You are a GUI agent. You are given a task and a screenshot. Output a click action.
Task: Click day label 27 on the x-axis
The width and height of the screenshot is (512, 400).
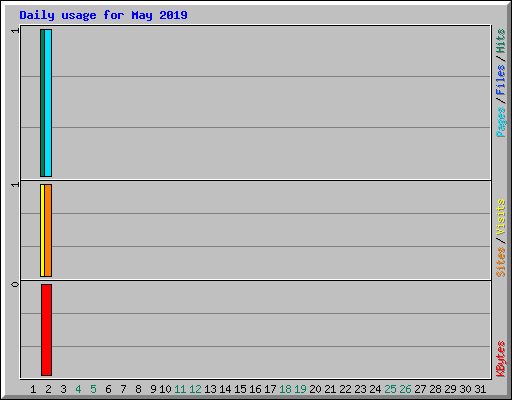coord(420,389)
